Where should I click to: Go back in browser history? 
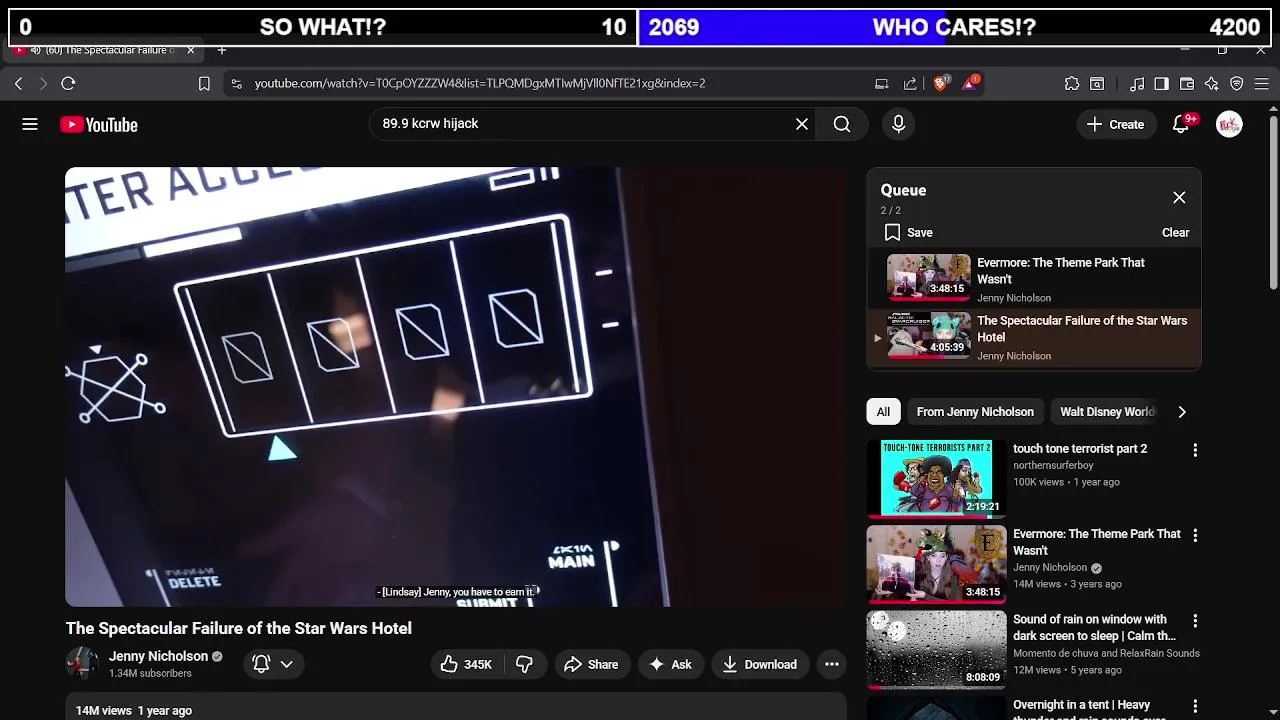[x=18, y=83]
